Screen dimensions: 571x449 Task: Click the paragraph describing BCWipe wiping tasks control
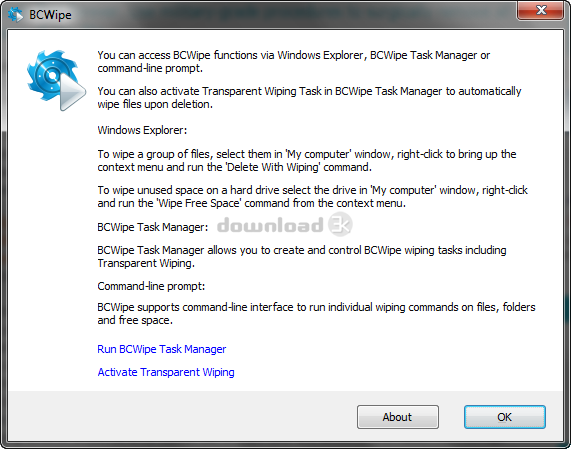click(302, 256)
